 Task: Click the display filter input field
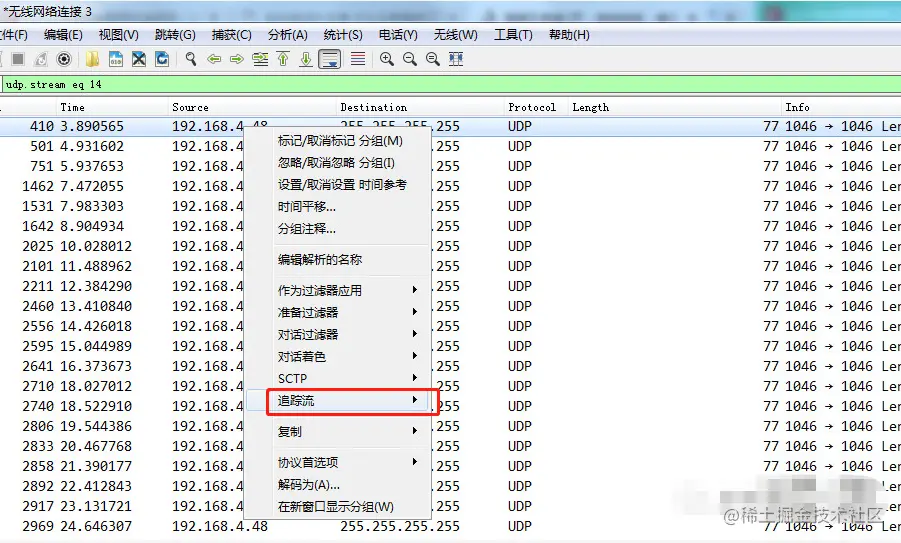click(451, 84)
